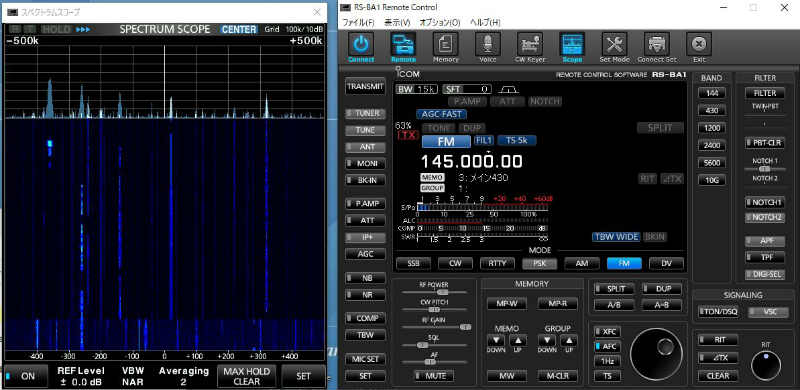Open the ヘルプ(H) menu
800x390 pixels.
[x=485, y=23]
